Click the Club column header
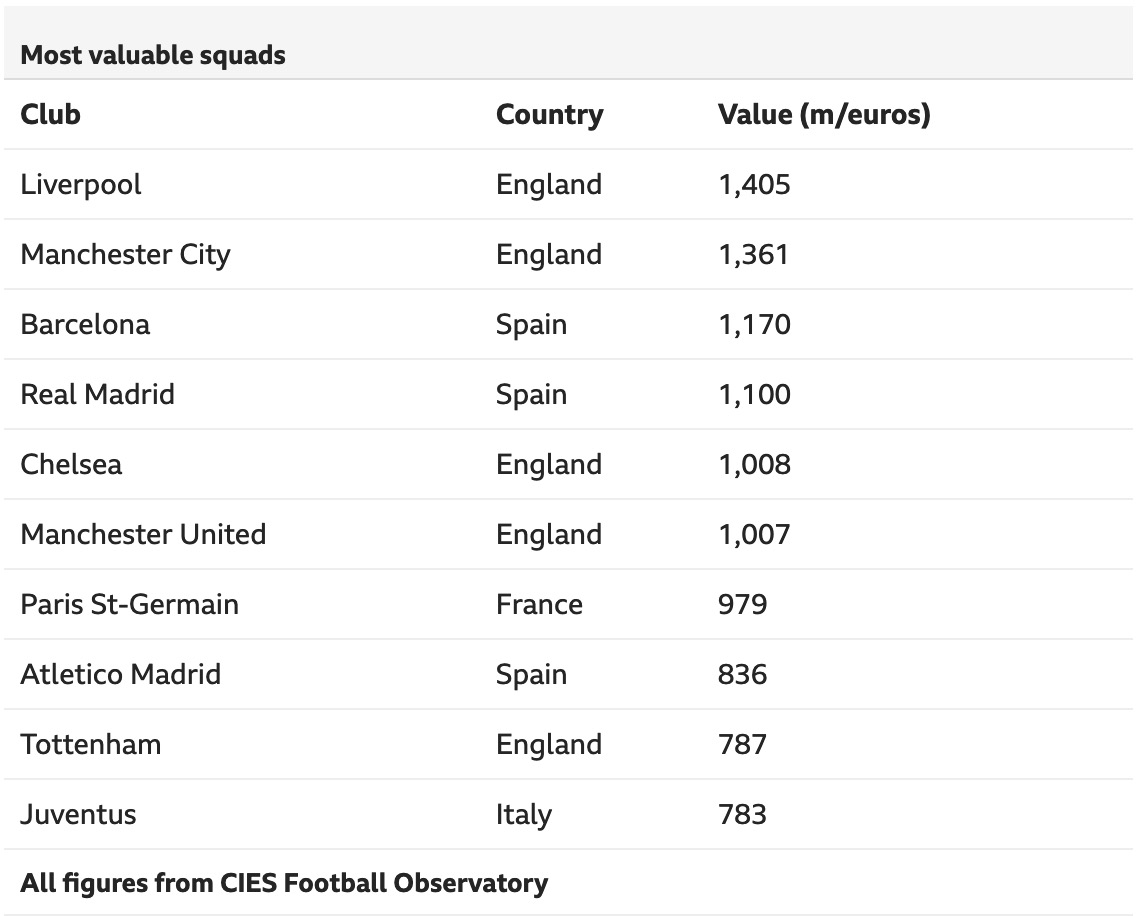 point(50,114)
